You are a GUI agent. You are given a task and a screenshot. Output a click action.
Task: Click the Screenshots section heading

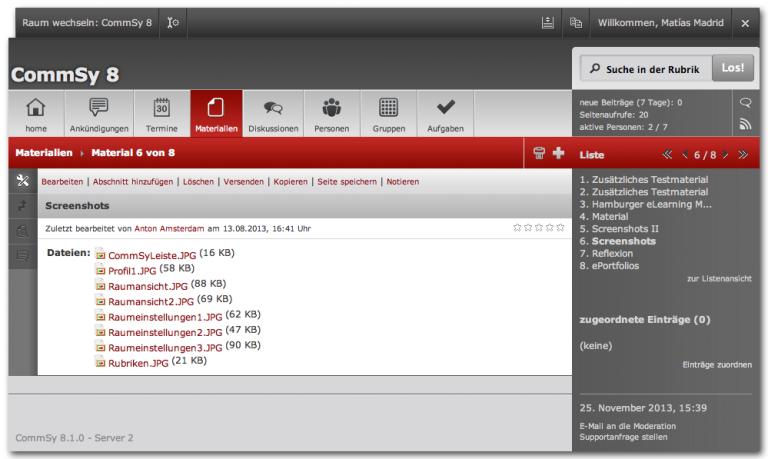point(77,206)
